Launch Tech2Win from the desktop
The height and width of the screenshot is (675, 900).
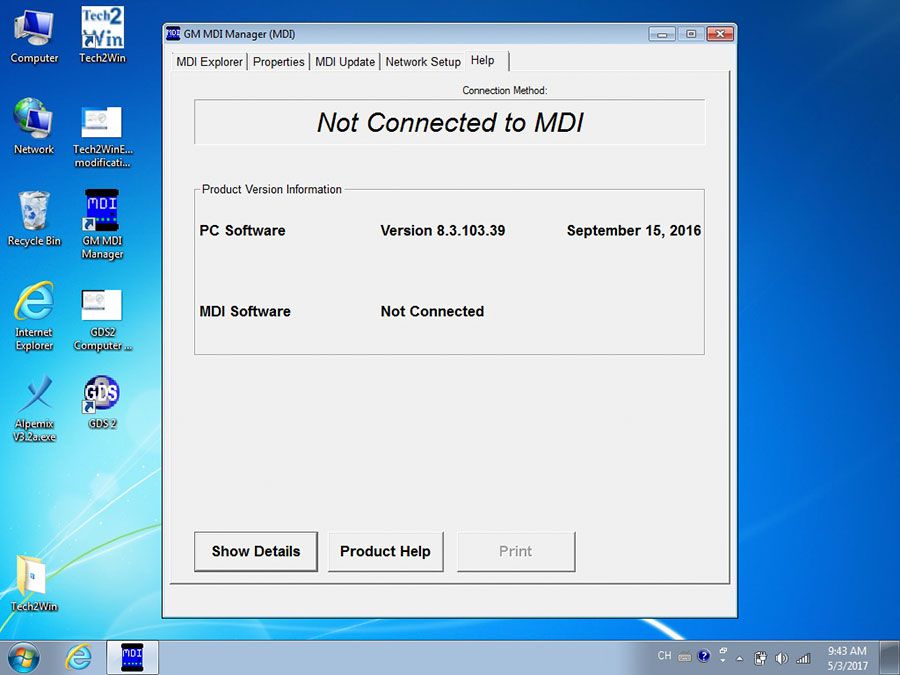101,27
